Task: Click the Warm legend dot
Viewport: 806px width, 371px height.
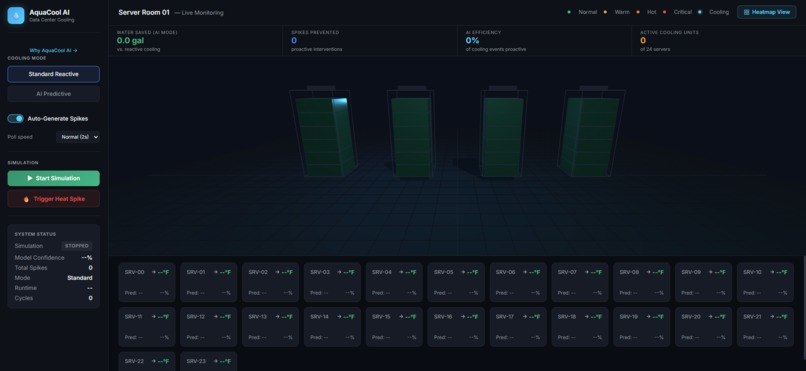Action: pyautogui.click(x=605, y=12)
